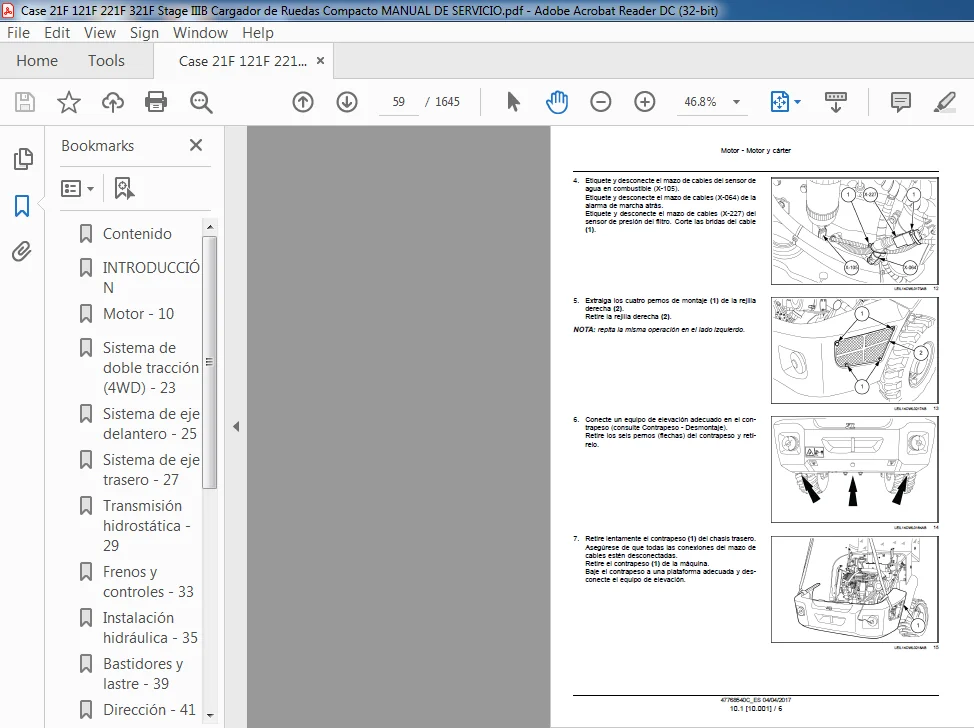Open the Window menu

[x=200, y=33]
